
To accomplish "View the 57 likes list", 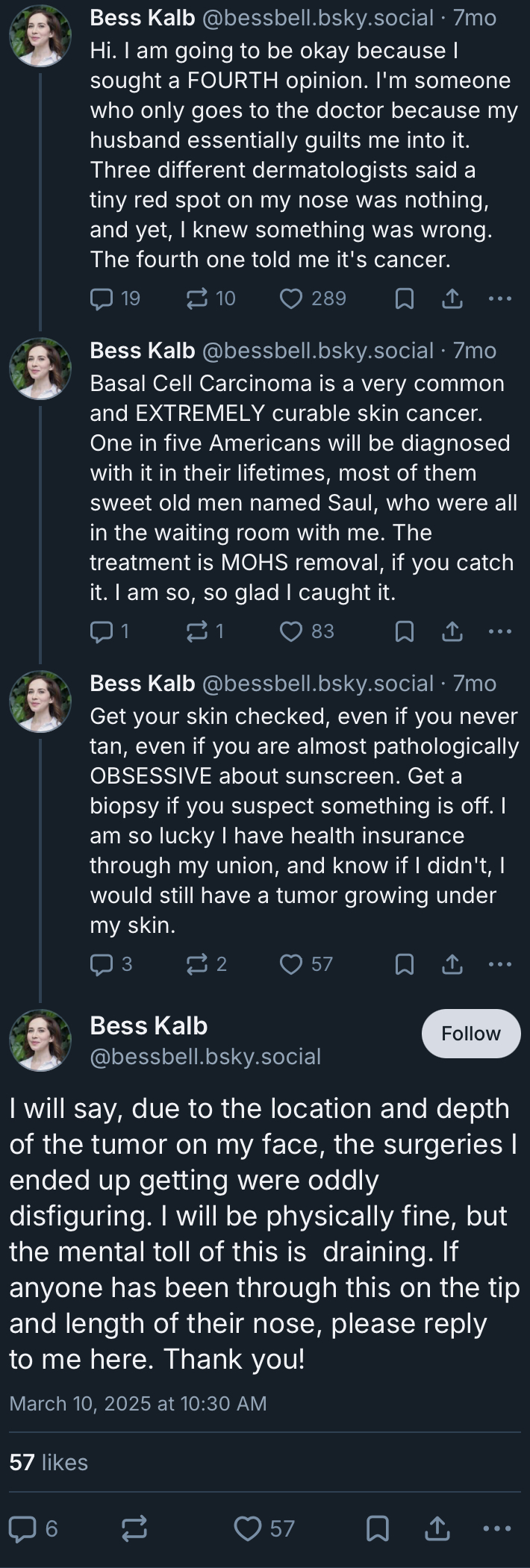I will click(49, 1462).
